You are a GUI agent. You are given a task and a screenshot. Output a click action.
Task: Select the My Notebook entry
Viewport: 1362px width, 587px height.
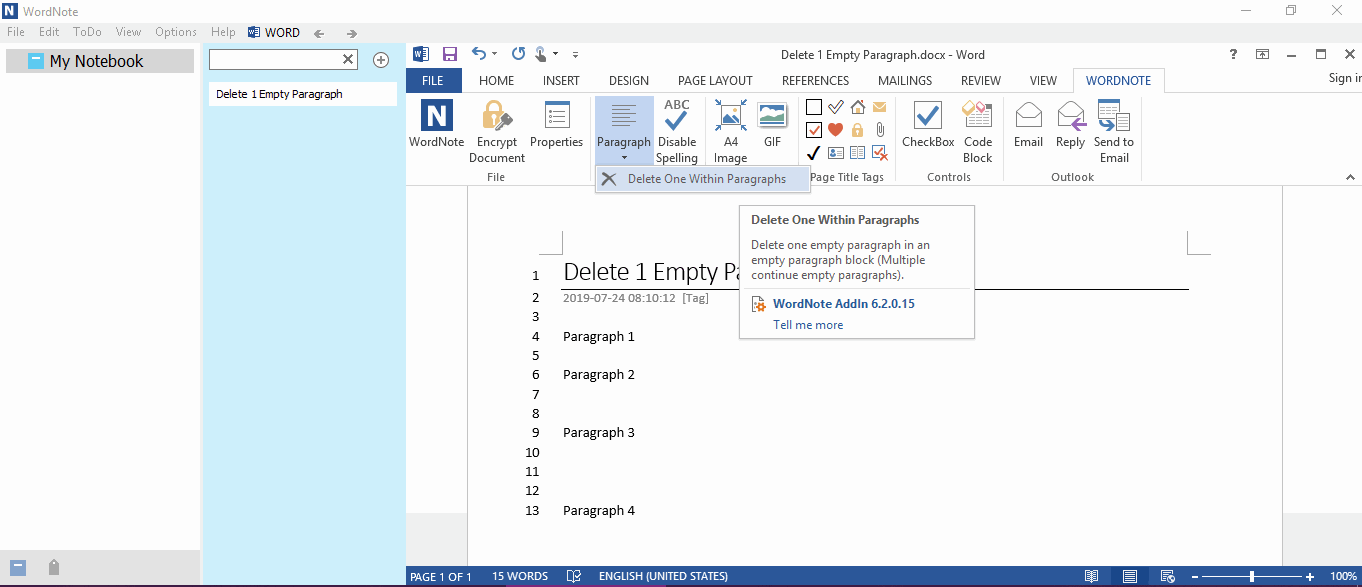tap(100, 61)
